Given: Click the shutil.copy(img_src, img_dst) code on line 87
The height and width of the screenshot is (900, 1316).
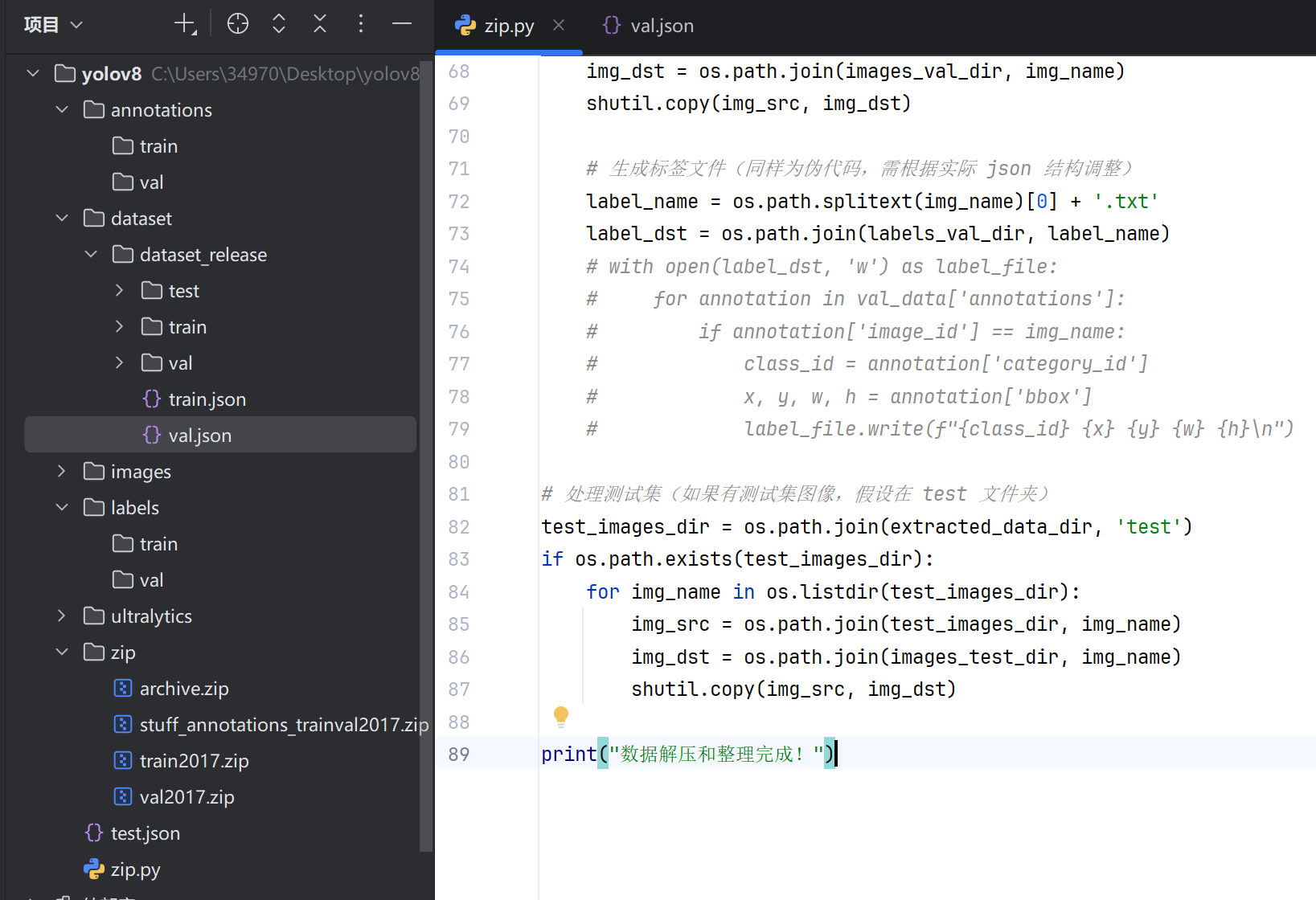Looking at the screenshot, I should point(793,689).
